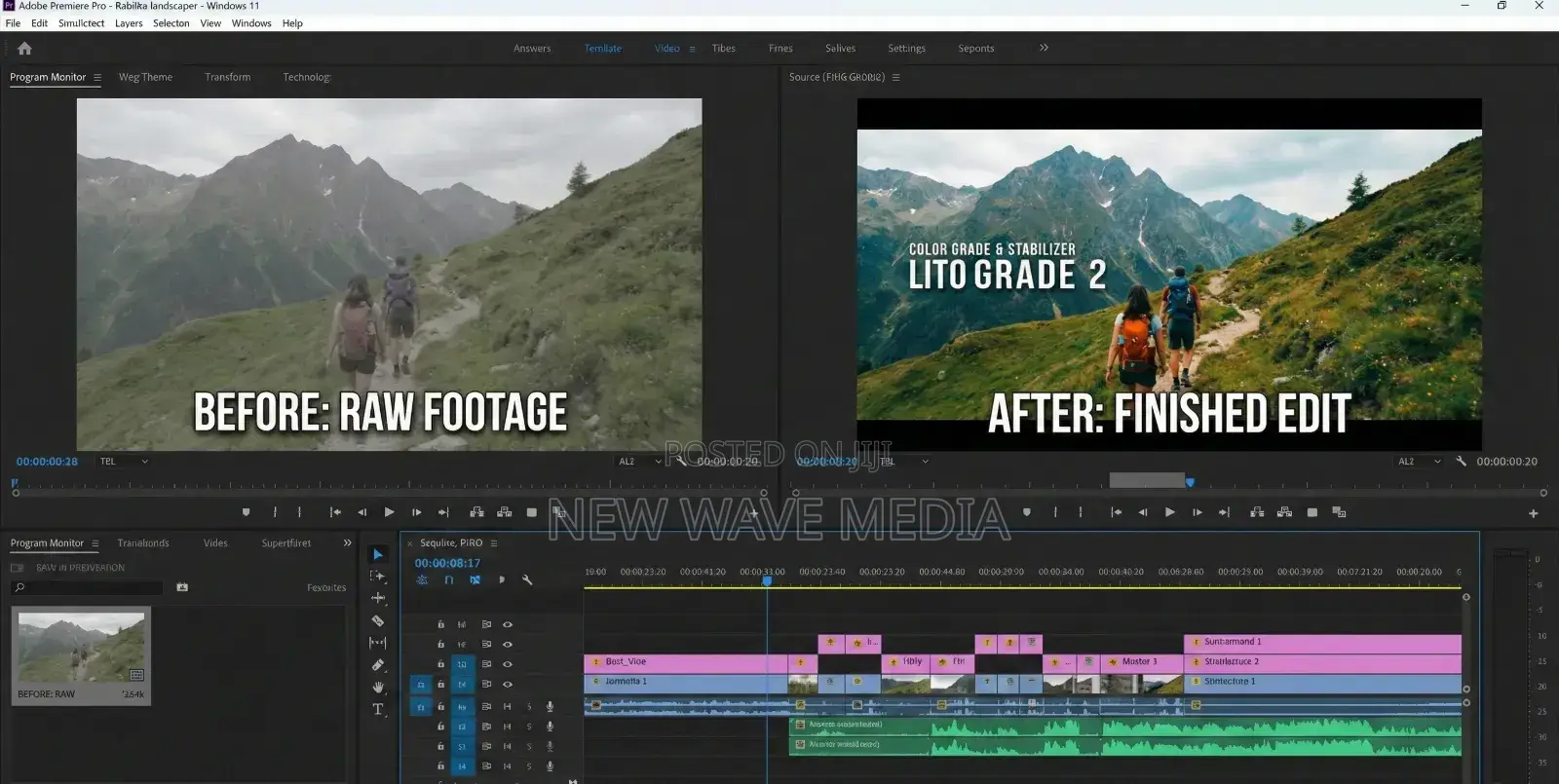Open timeline display settings wrench
Screen dimensions: 1559x784
point(527,580)
